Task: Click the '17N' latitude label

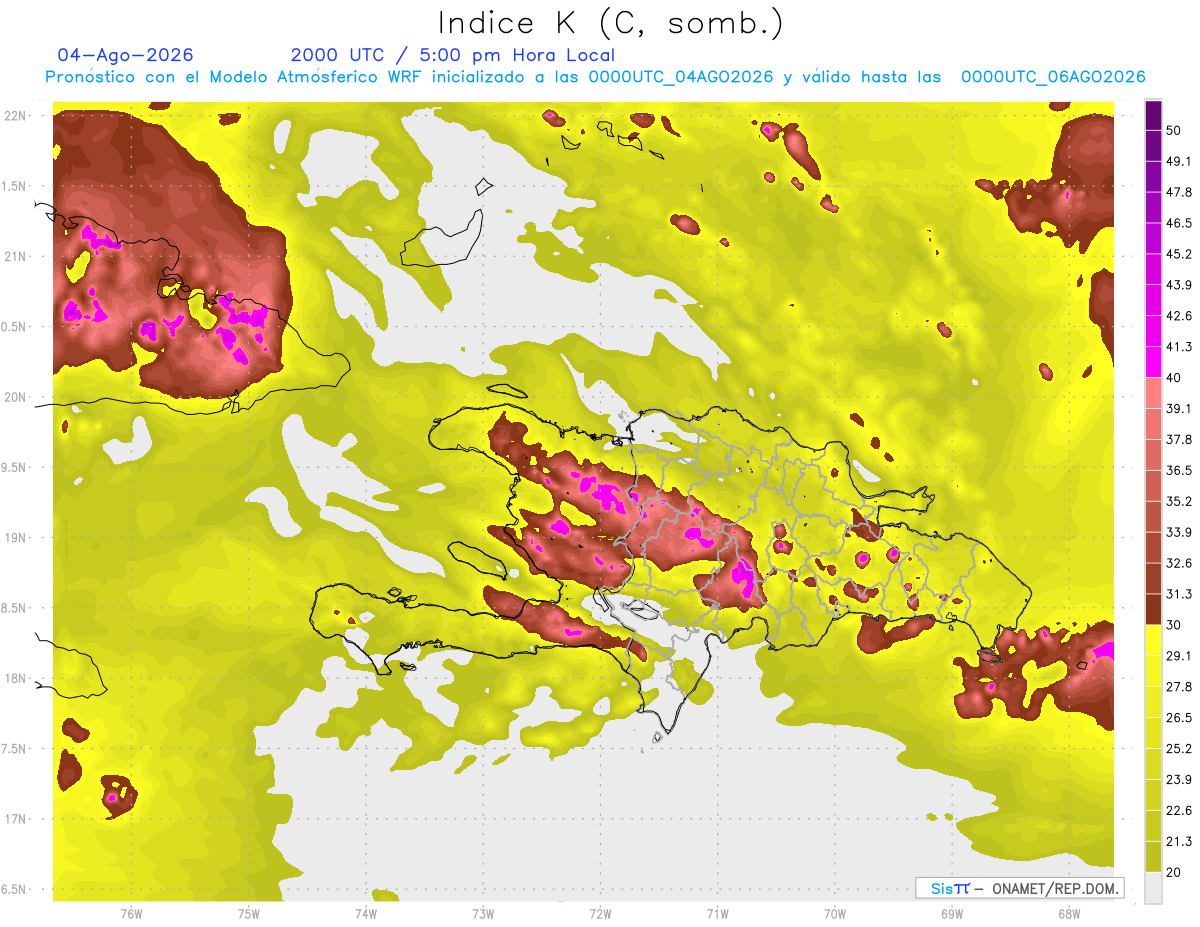Action: point(16,820)
